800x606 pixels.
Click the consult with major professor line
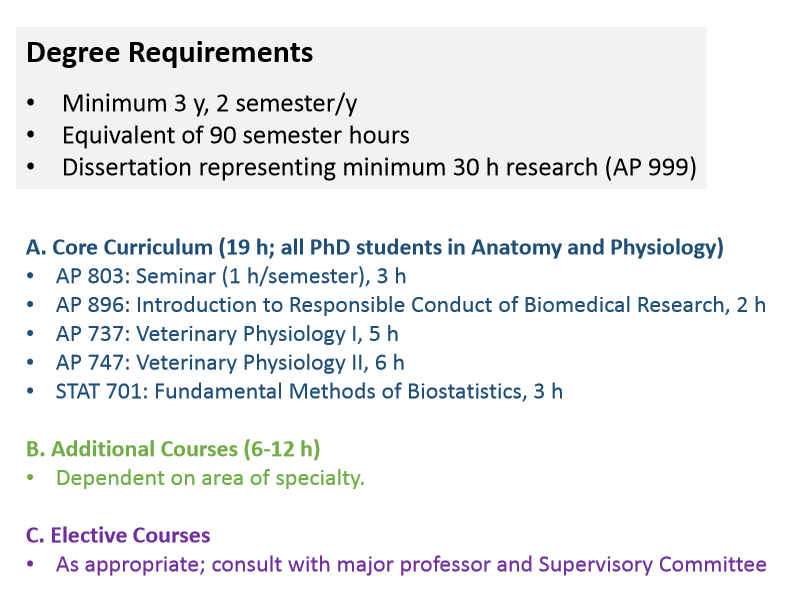click(411, 565)
